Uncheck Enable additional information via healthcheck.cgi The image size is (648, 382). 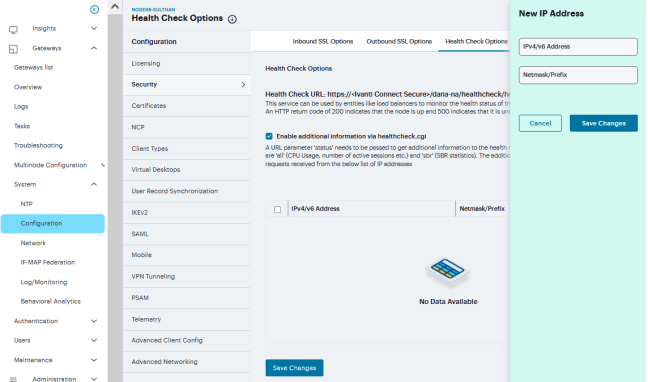269,136
